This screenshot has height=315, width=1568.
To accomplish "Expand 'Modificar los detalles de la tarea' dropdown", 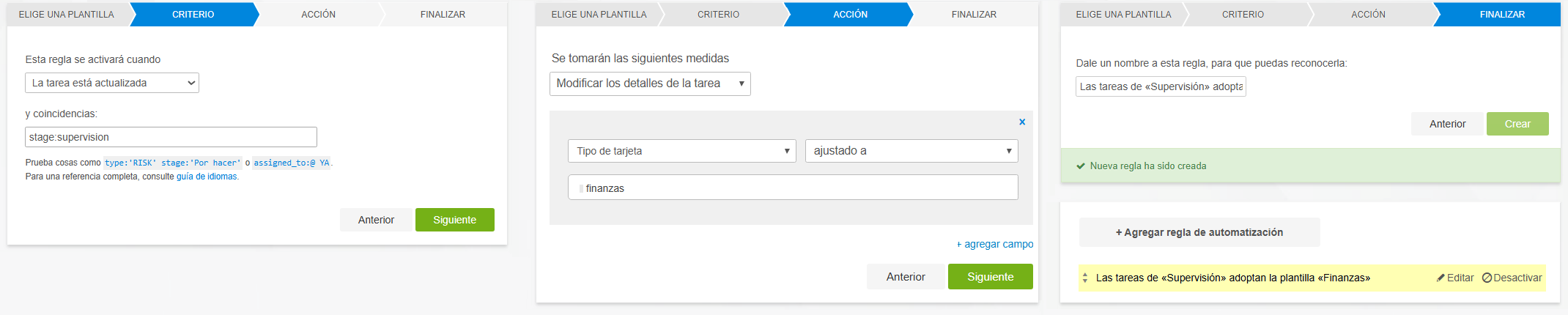I will coord(650,84).
